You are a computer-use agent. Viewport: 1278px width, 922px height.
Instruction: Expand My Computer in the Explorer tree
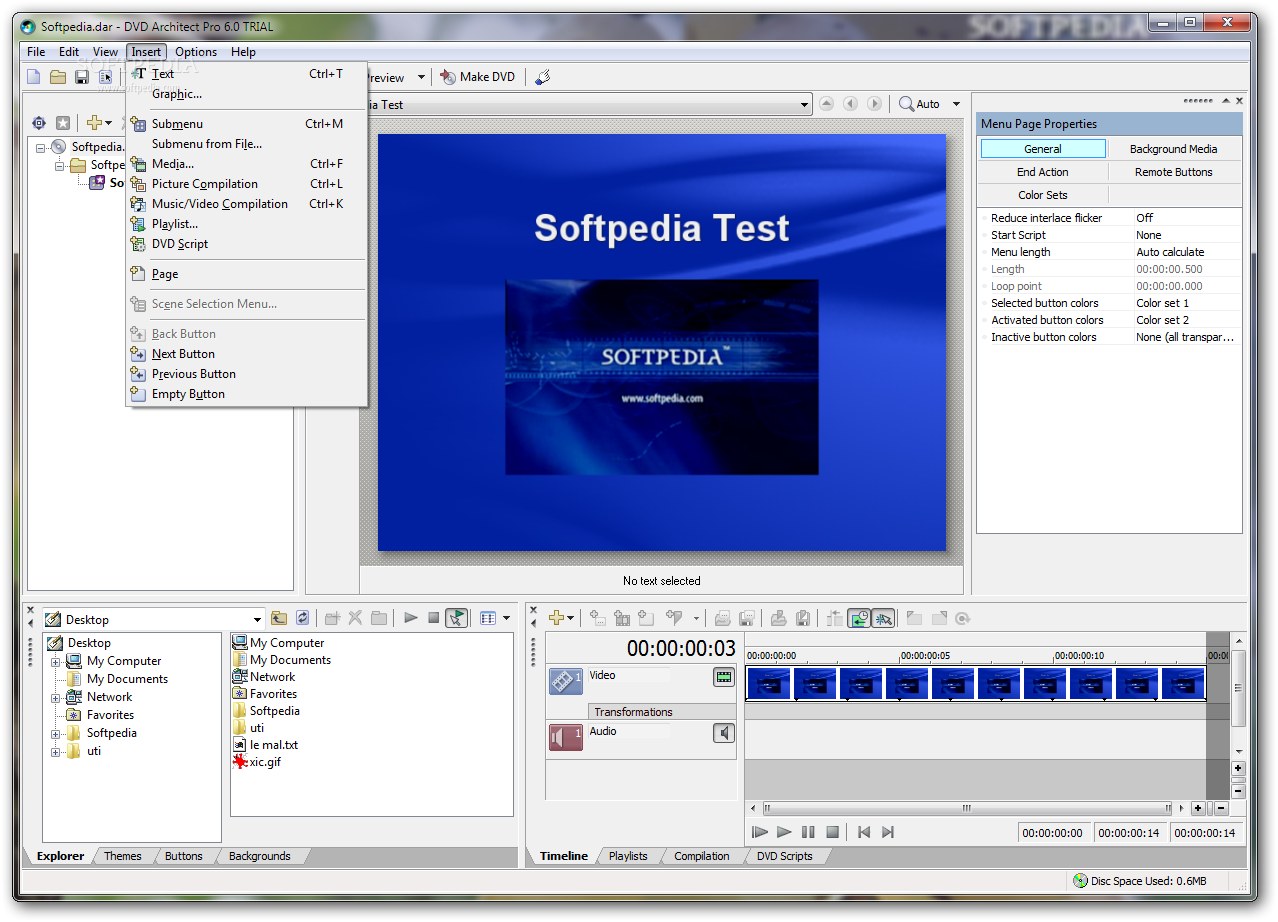(56, 661)
